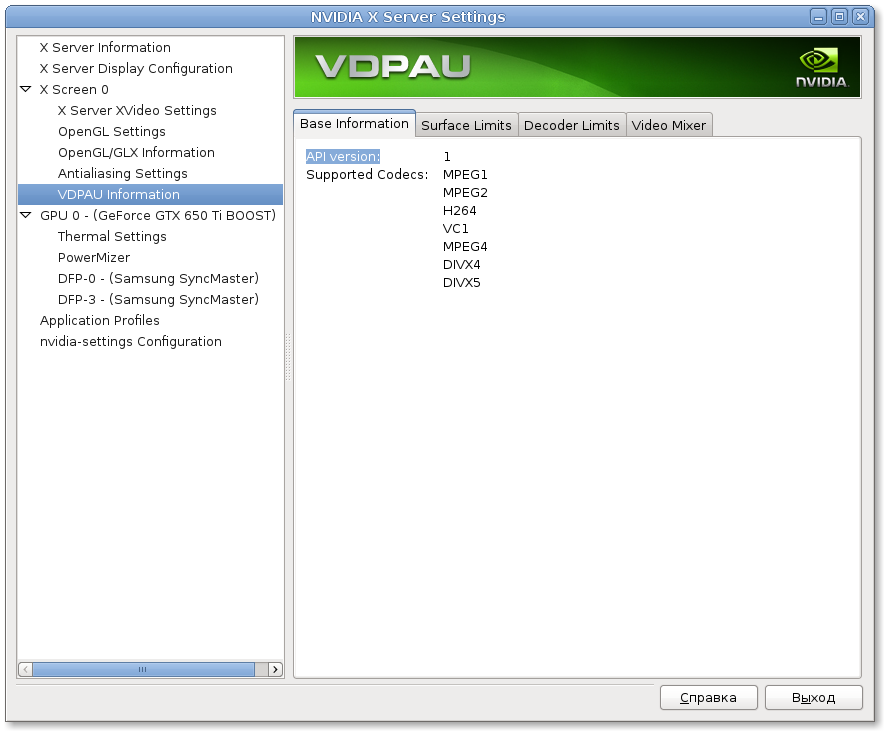884x731 pixels.
Task: Open OpenGL/GLX Information page
Action: coord(136,152)
